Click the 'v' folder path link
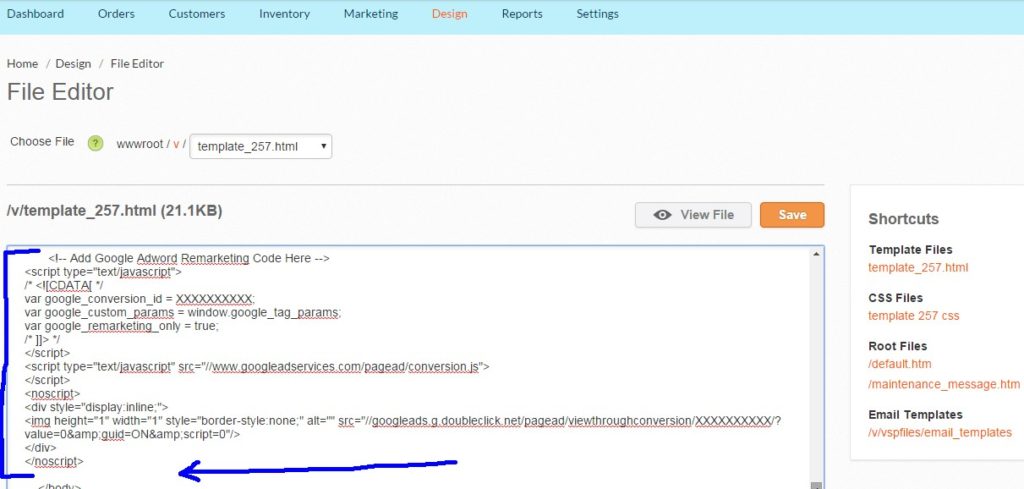Image resolution: width=1024 pixels, height=489 pixels. pos(176,144)
